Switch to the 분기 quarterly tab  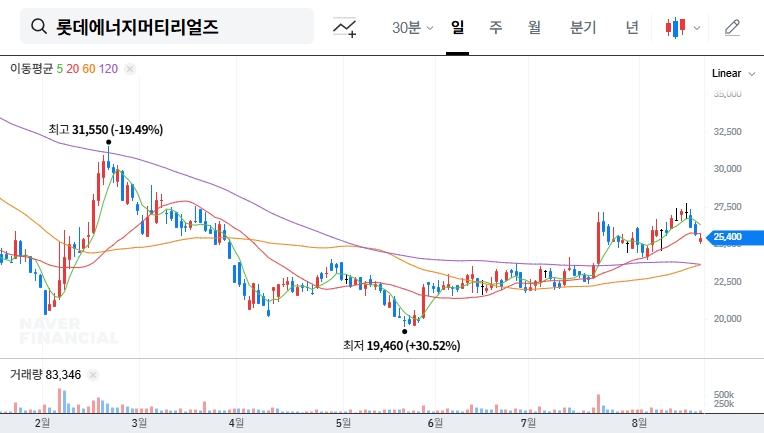(x=583, y=27)
